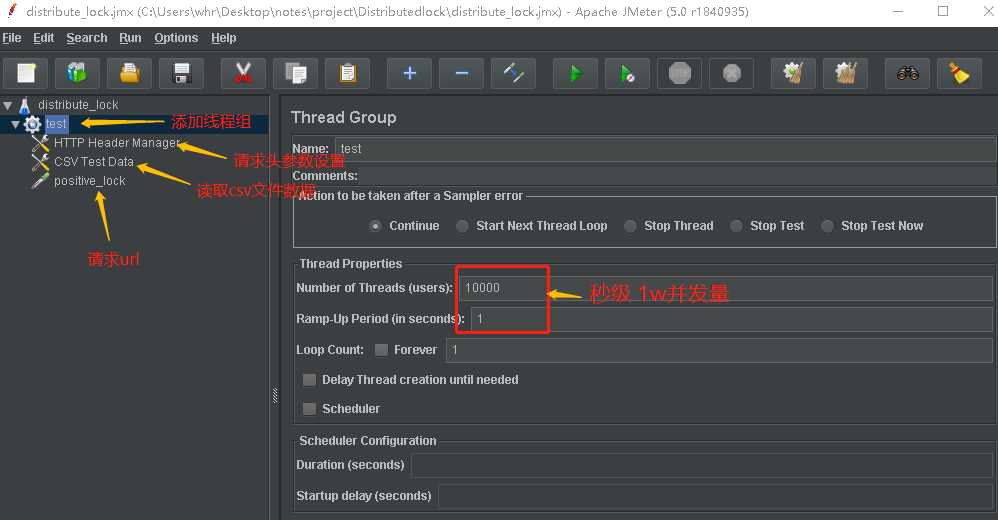Click the positive_lock sampler pipette icon
The width and height of the screenshot is (998, 520).
tap(40, 181)
